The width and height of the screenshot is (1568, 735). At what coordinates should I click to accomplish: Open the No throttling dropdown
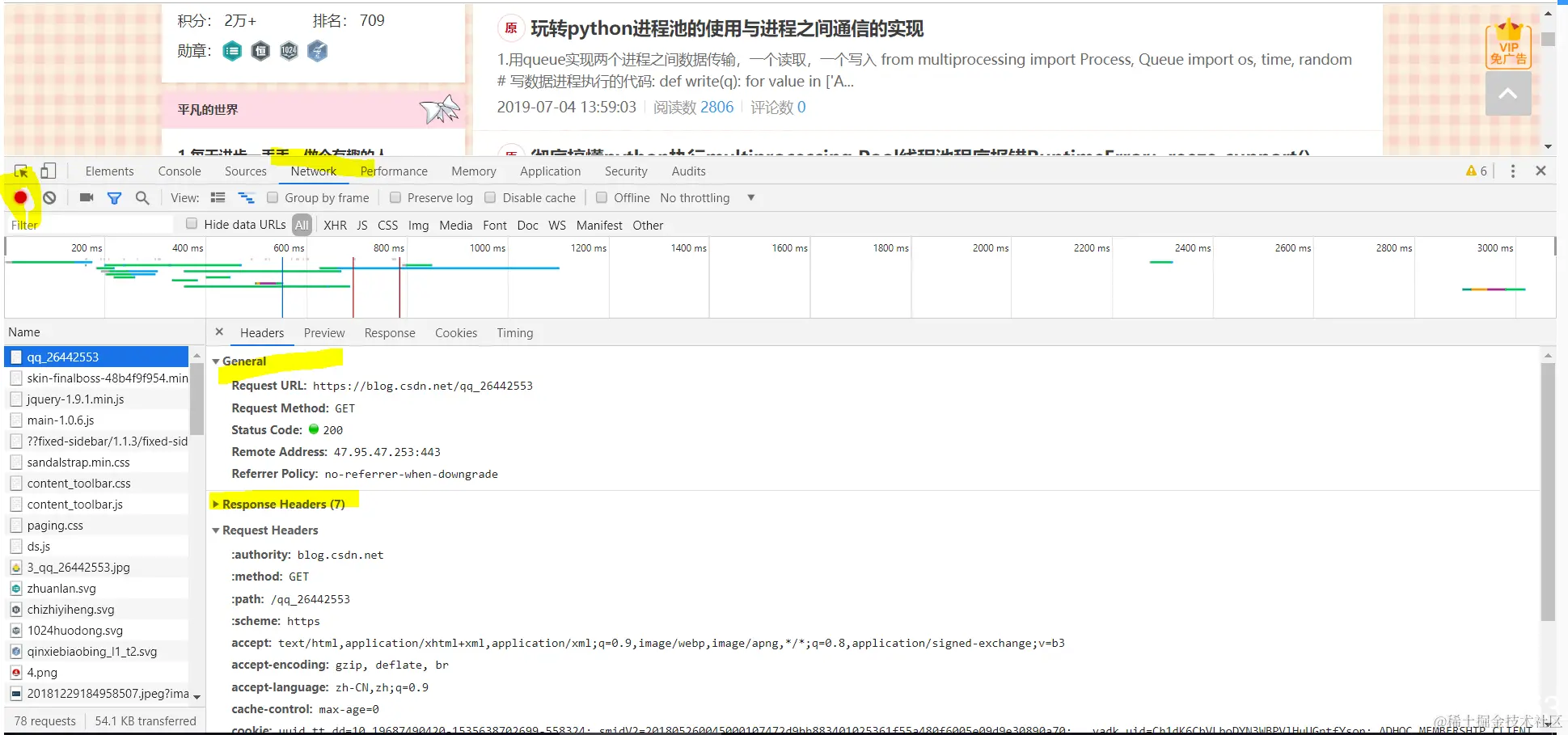click(708, 198)
